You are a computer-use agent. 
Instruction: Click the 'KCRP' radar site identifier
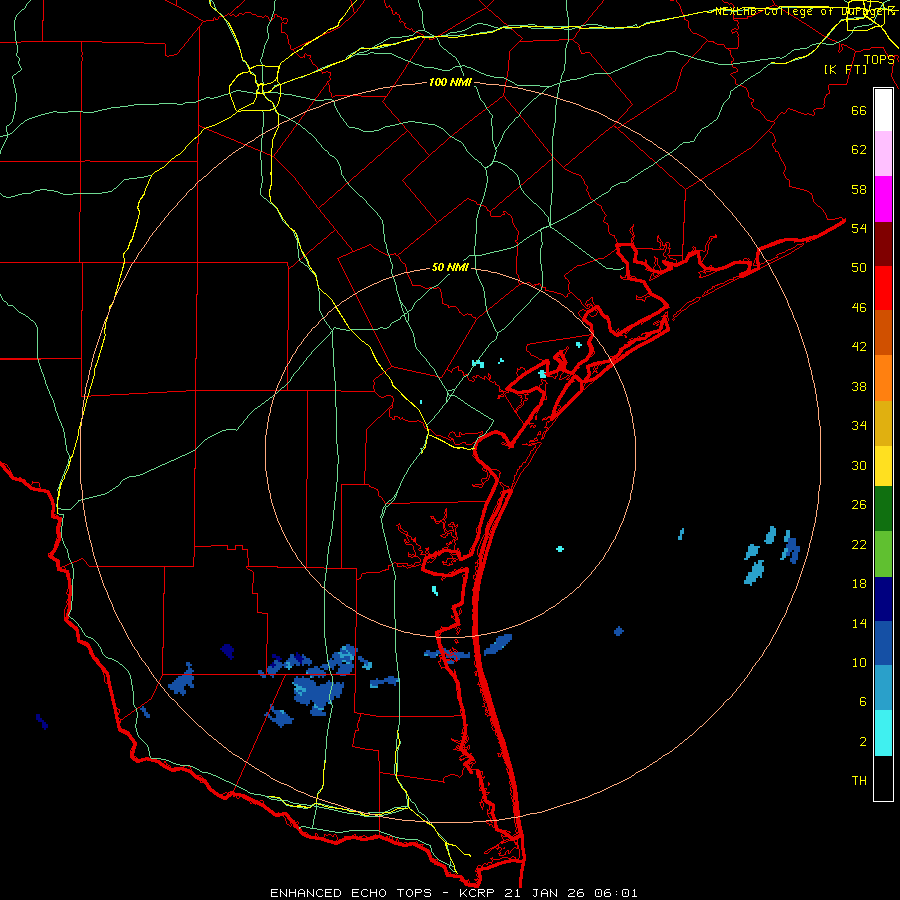pyautogui.click(x=476, y=893)
